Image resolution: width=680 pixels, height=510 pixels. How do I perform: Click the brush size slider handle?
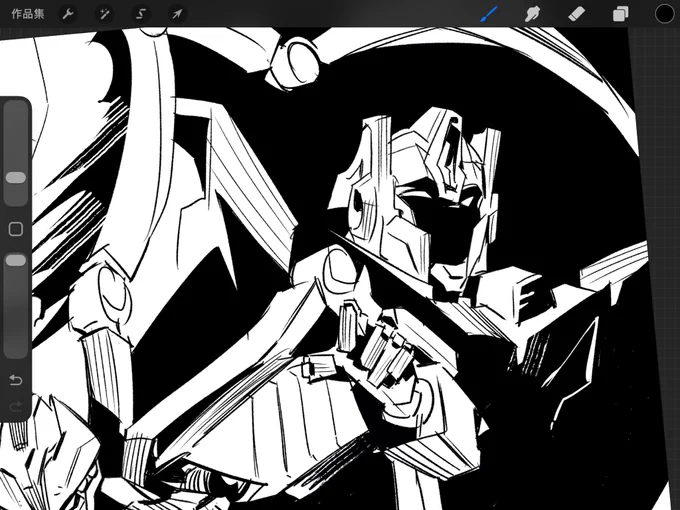[16, 177]
